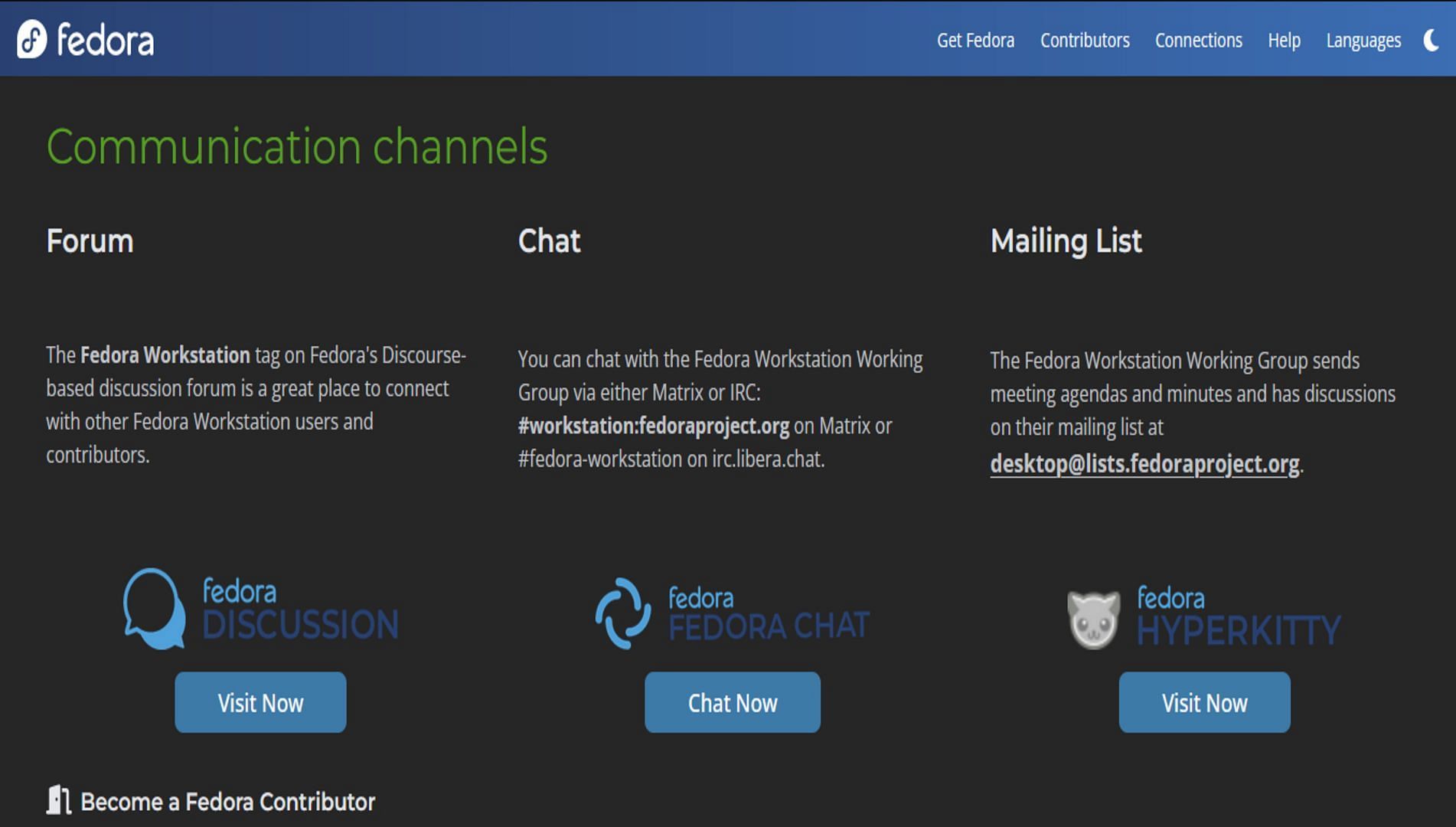Click #workstation:fedoraproject.org Matrix address text
The height and width of the screenshot is (827, 1456).
point(653,426)
